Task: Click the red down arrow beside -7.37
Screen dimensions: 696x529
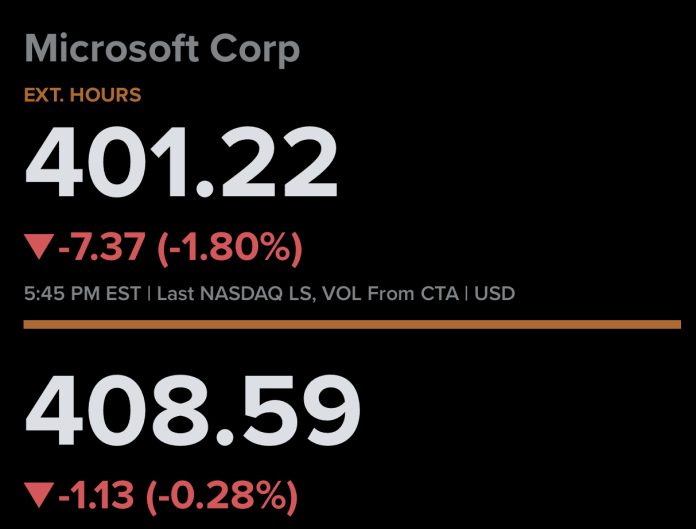Action: tap(38, 247)
